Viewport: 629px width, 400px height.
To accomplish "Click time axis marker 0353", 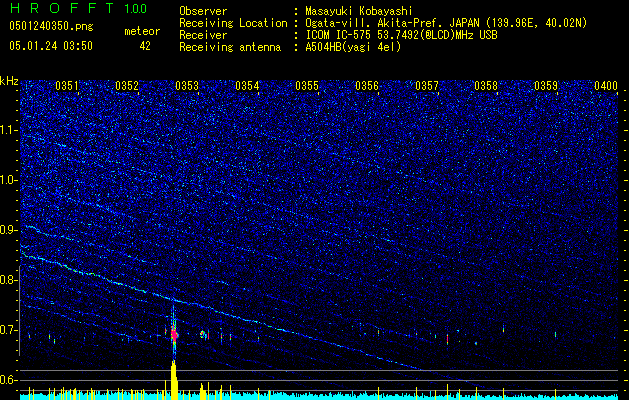I will coord(187,86).
